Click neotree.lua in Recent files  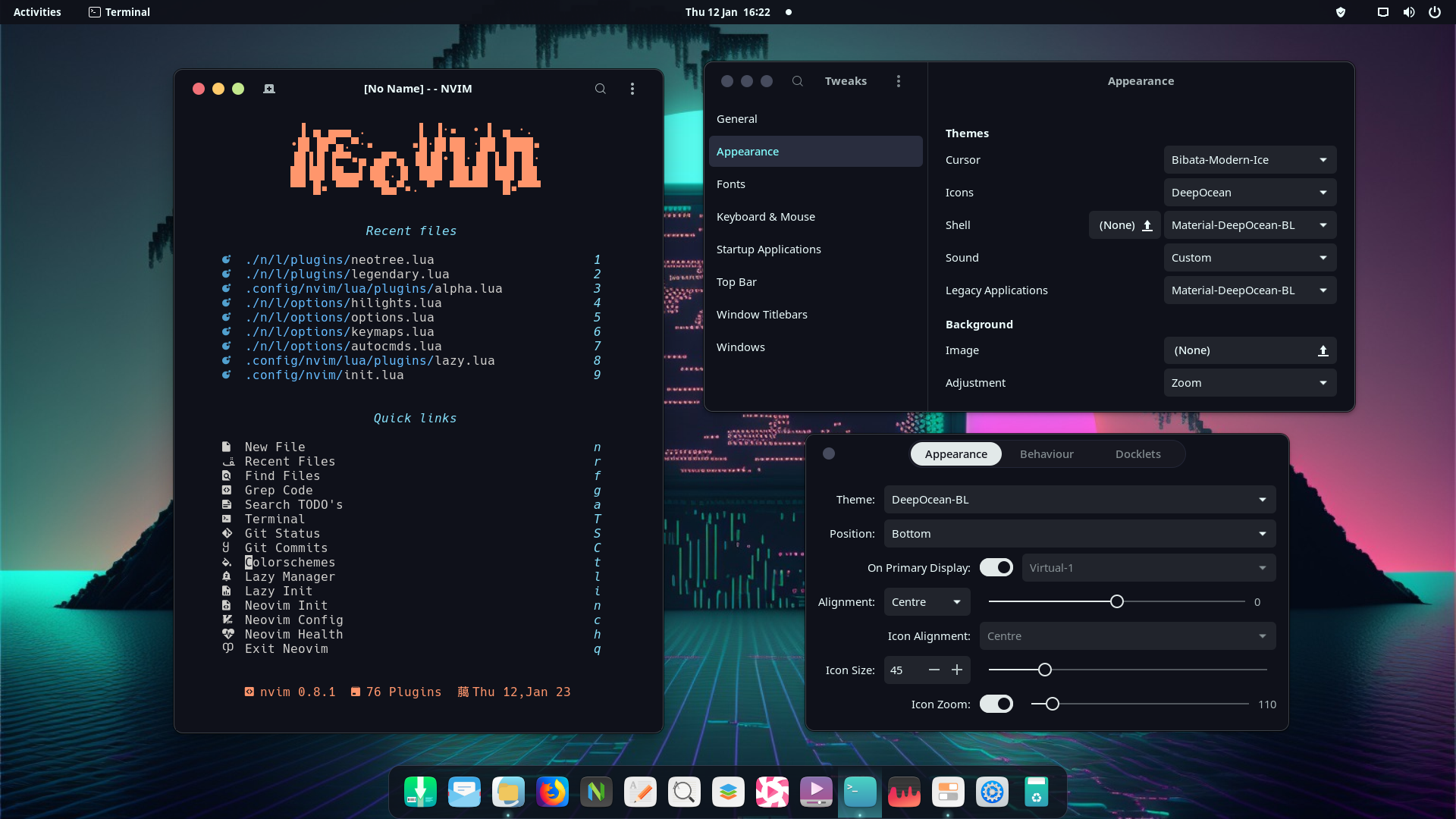click(340, 259)
